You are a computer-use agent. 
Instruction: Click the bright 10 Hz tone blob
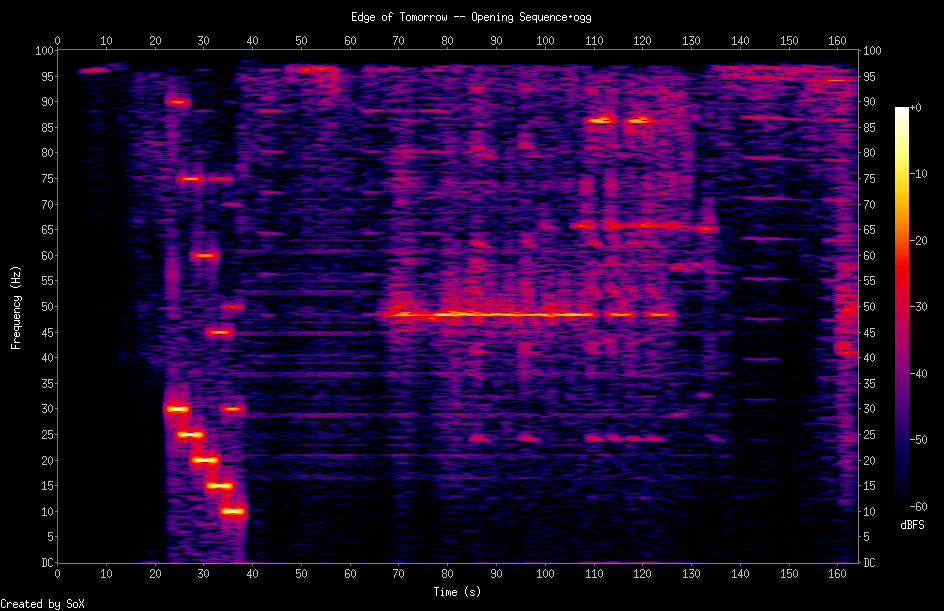[233, 512]
